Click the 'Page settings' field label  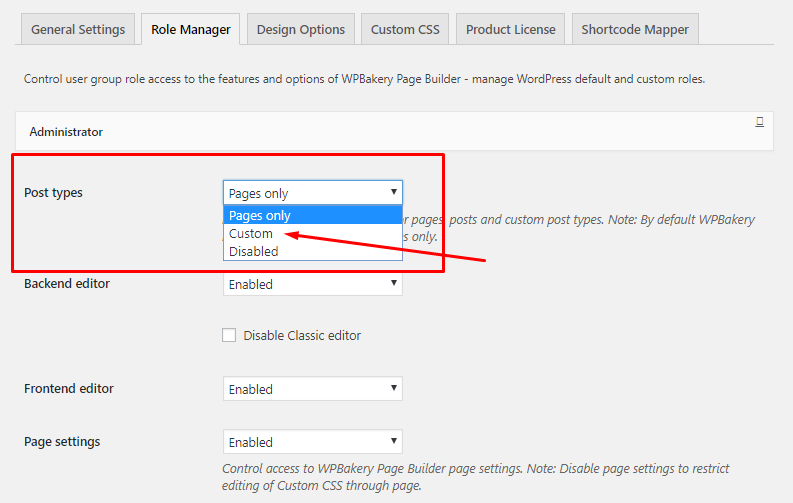pyautogui.click(x=62, y=441)
